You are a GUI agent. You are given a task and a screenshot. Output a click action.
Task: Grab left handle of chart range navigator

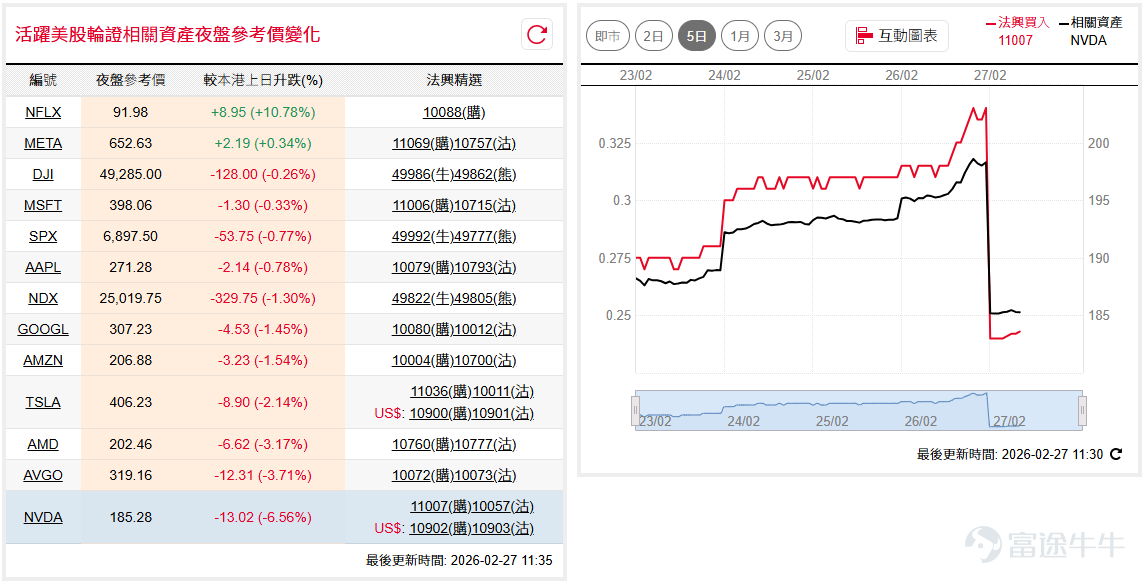point(635,410)
